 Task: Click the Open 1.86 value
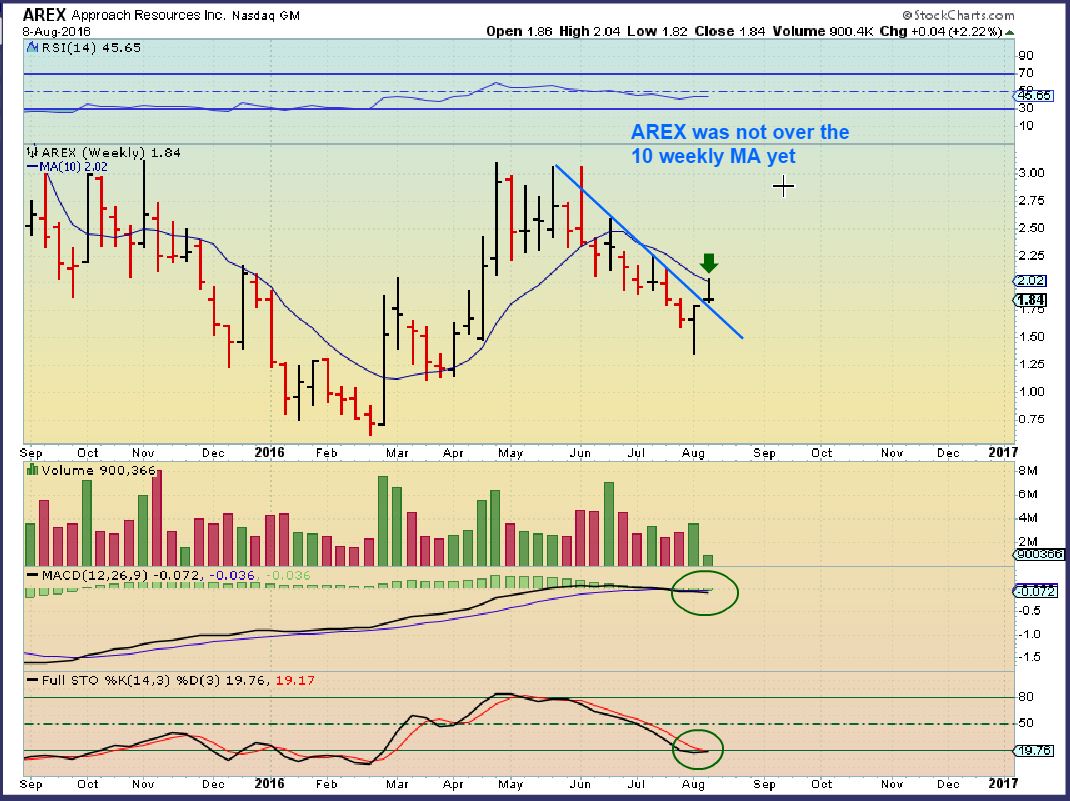[x=519, y=31]
